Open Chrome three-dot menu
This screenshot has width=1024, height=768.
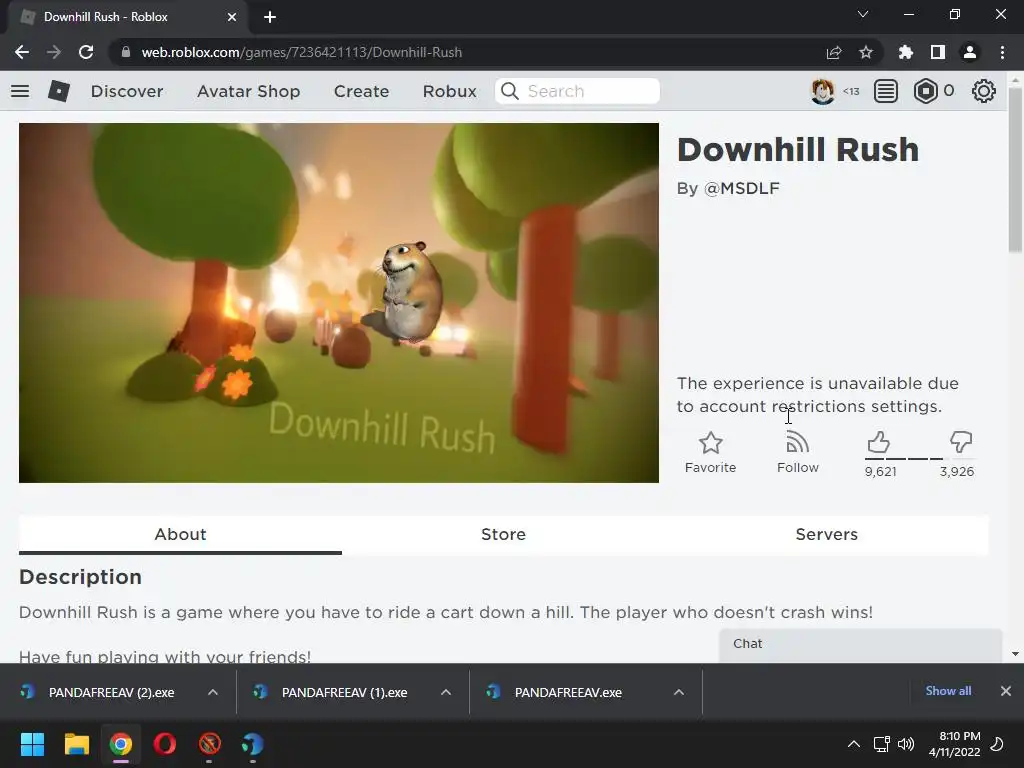tap(1002, 52)
